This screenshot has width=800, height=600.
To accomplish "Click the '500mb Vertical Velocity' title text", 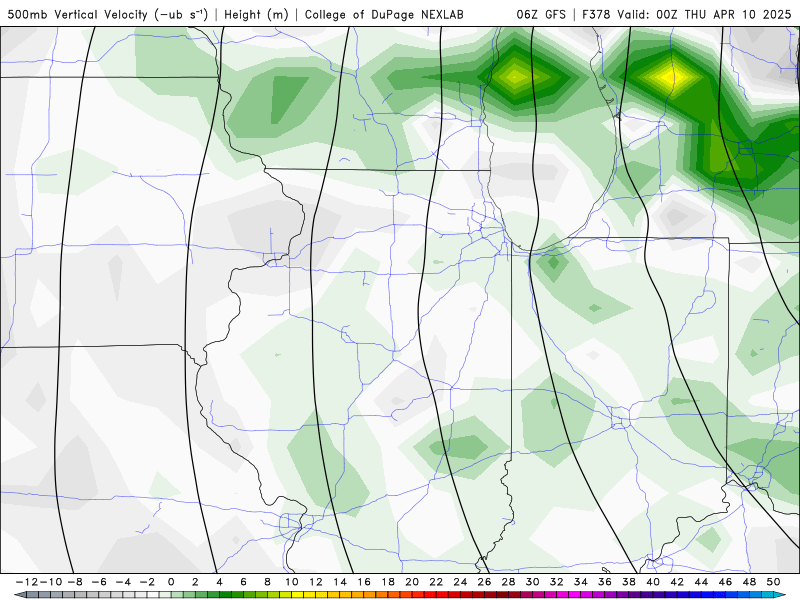I will (78, 14).
